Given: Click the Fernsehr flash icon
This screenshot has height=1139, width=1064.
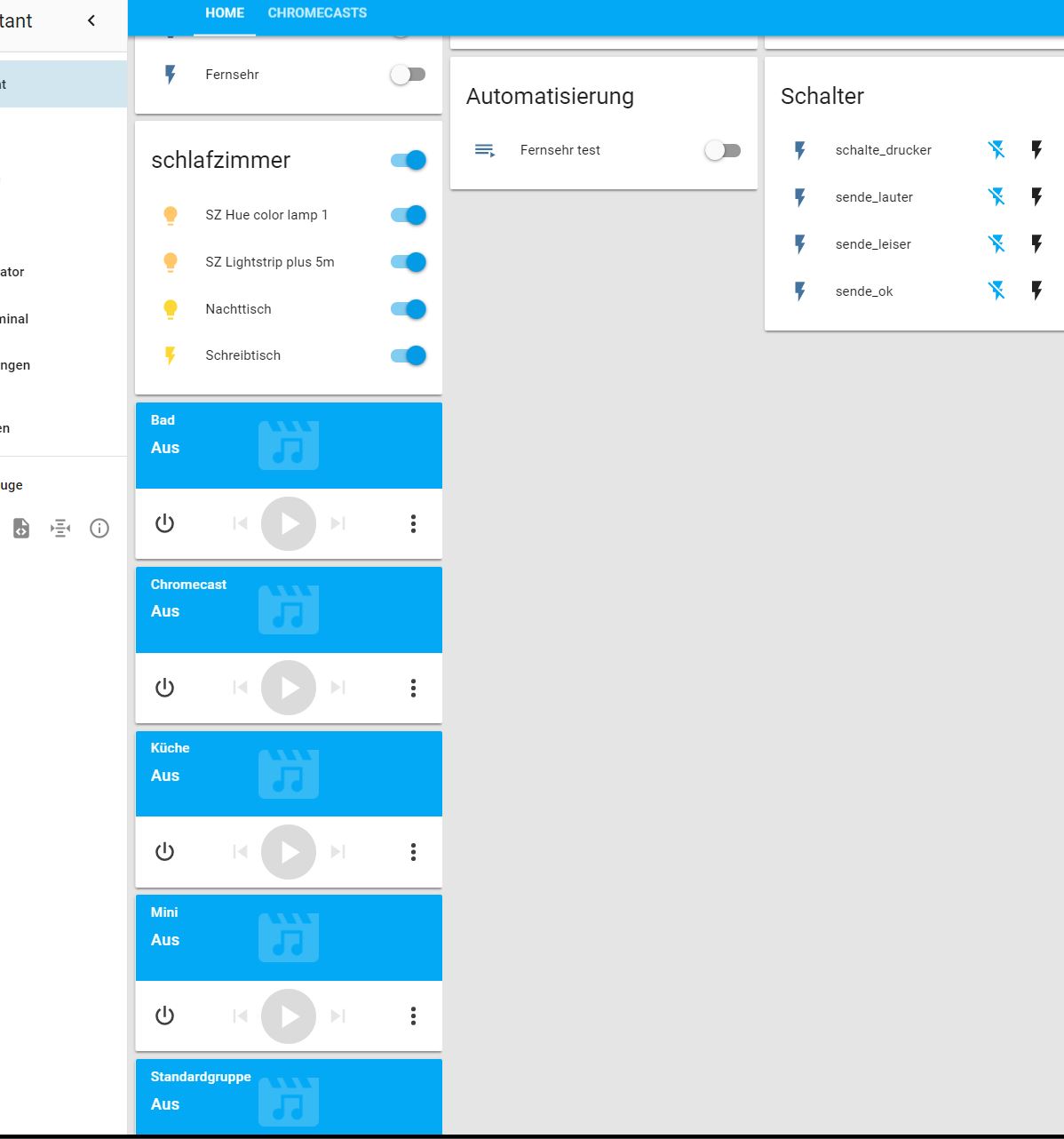Looking at the screenshot, I should coord(171,75).
